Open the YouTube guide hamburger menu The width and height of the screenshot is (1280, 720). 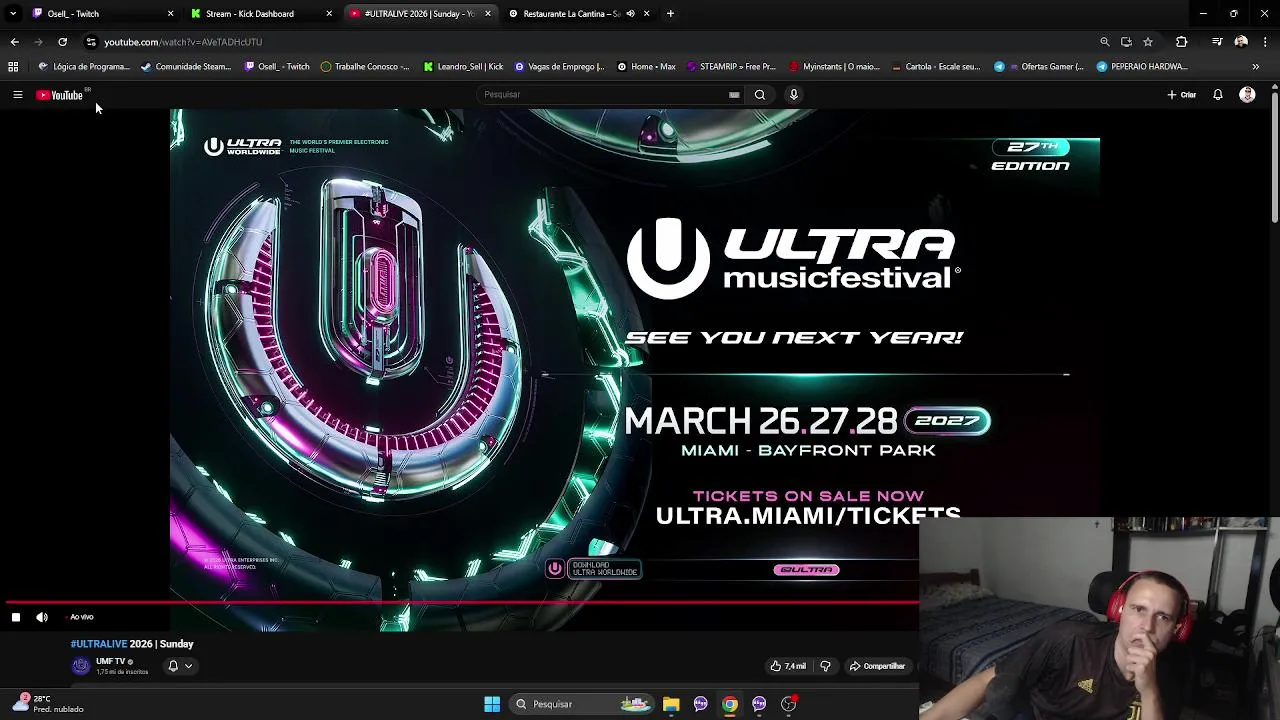click(17, 95)
